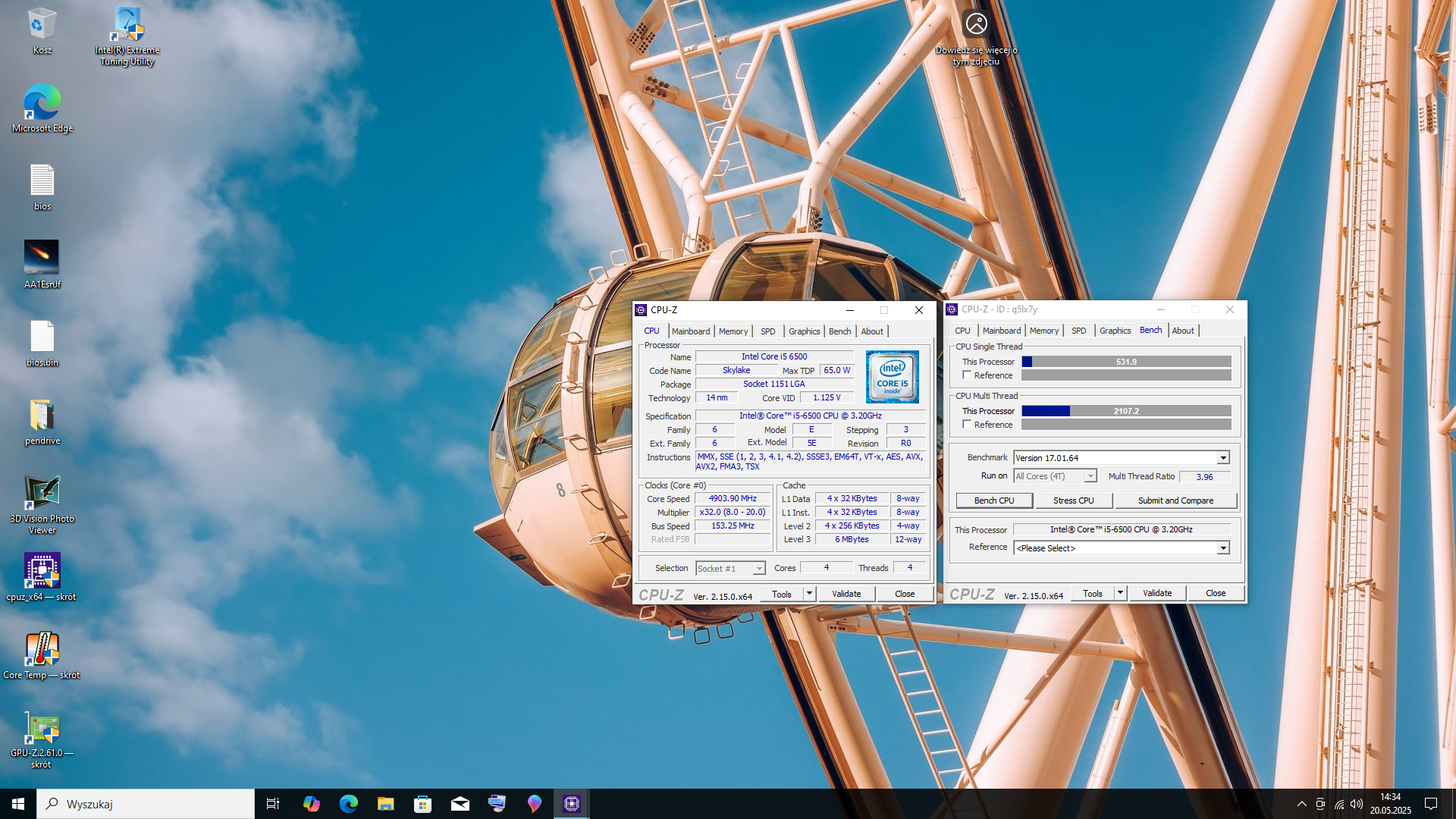Screen dimensions: 1456x819
Task: Switch to the Mainboard tab in the left CPU-Z window
Action: (690, 331)
